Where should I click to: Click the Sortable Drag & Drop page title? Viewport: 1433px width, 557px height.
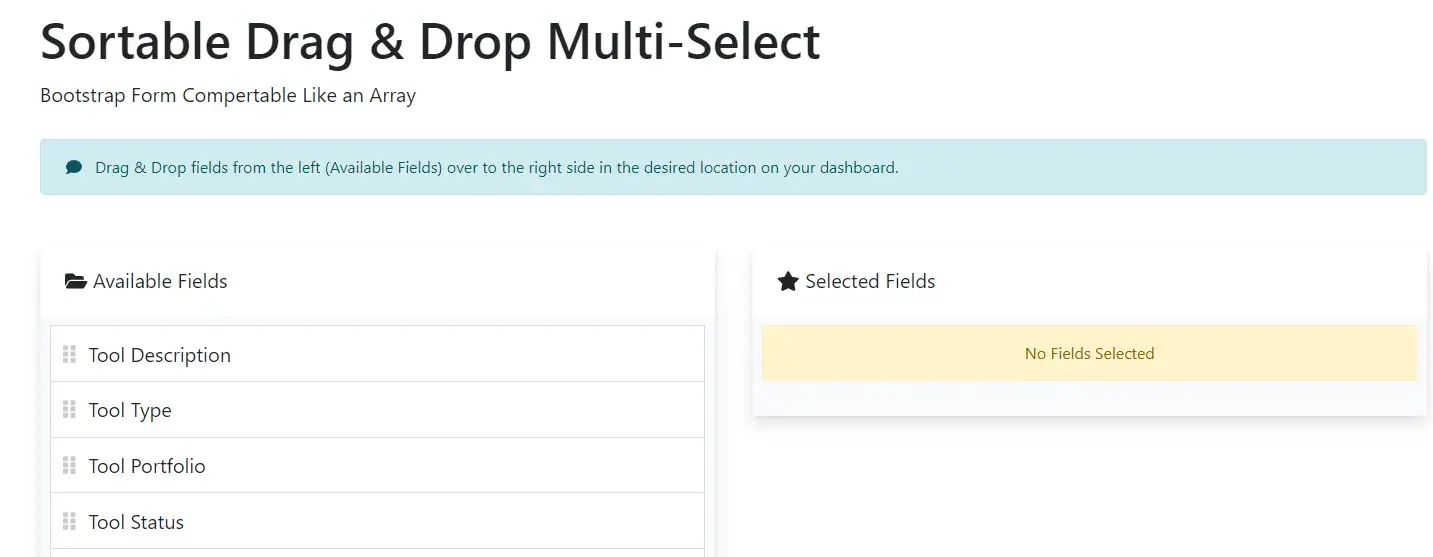430,42
